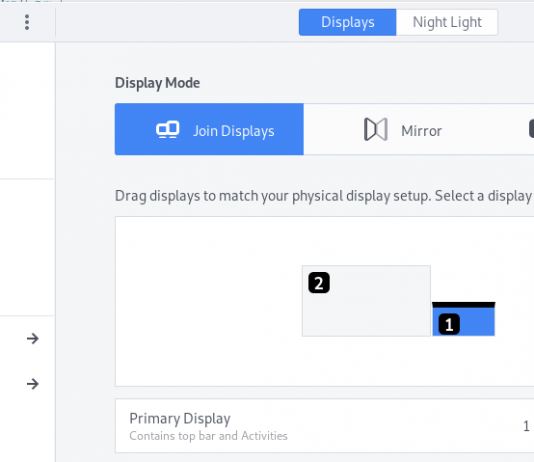Select display 2 in the arrangement area
This screenshot has height=462, width=534.
click(366, 301)
